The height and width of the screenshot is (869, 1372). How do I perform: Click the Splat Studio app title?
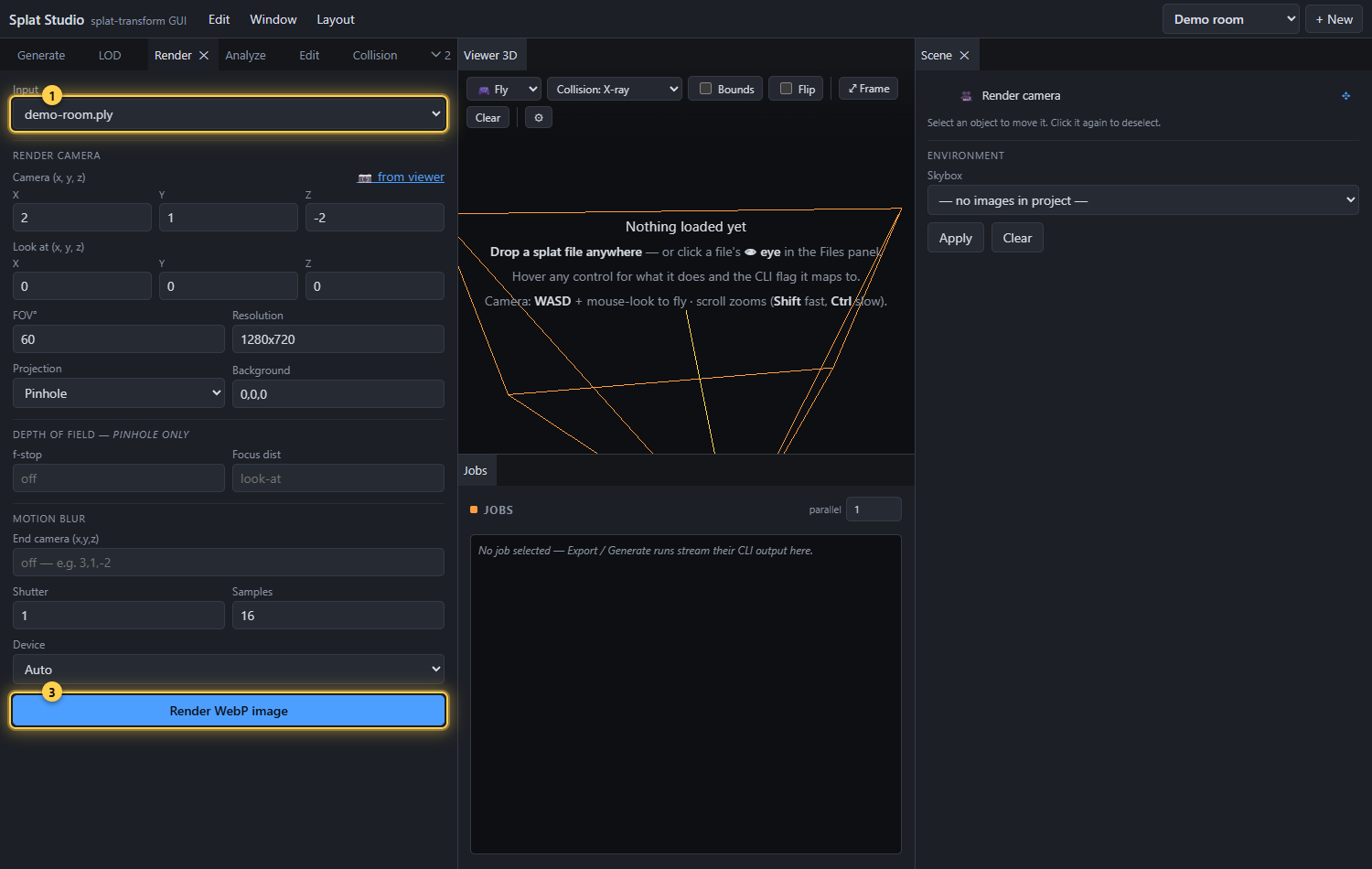pos(47,19)
